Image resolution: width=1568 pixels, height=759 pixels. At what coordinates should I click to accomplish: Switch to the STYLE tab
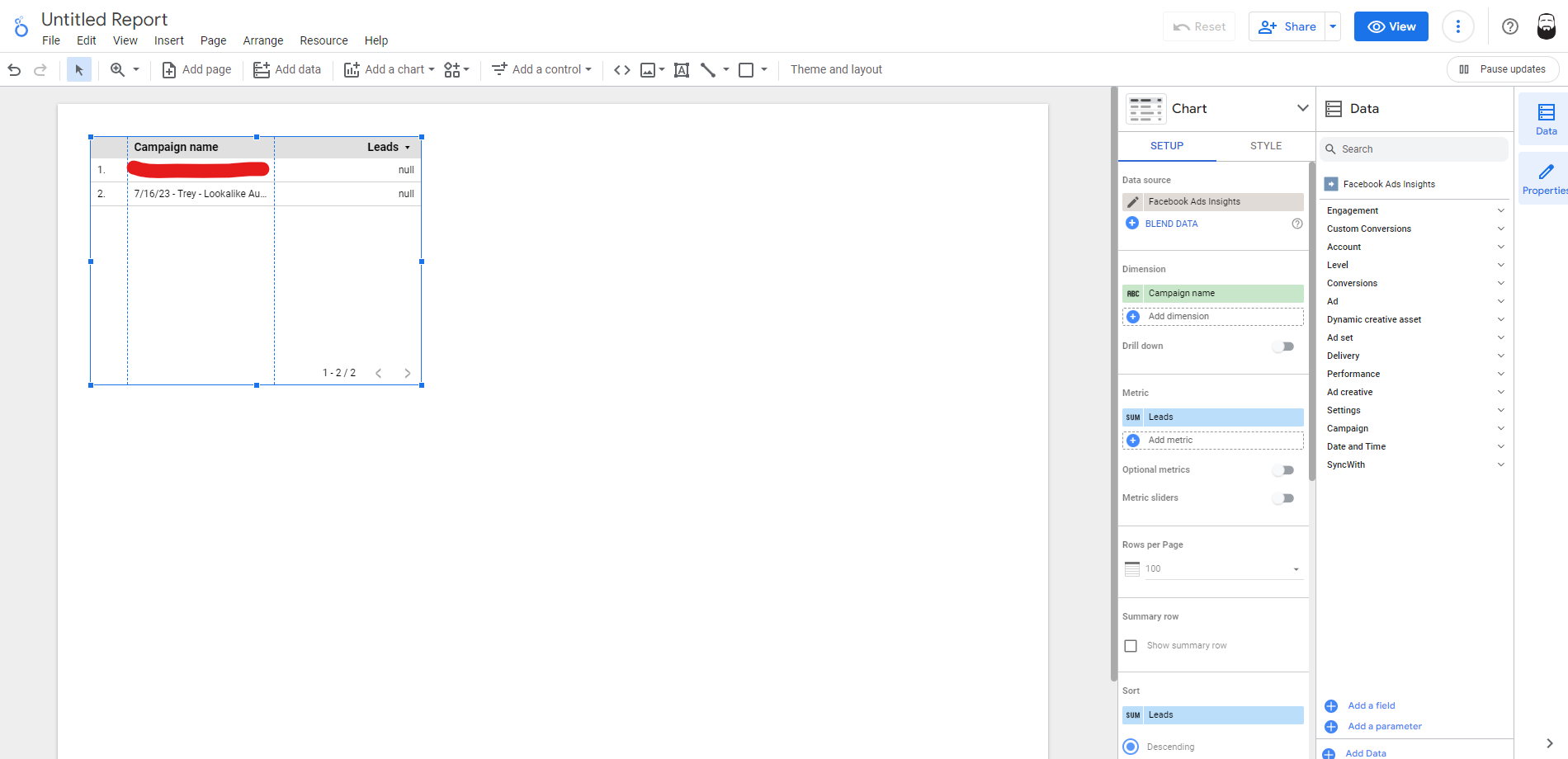click(x=1265, y=146)
